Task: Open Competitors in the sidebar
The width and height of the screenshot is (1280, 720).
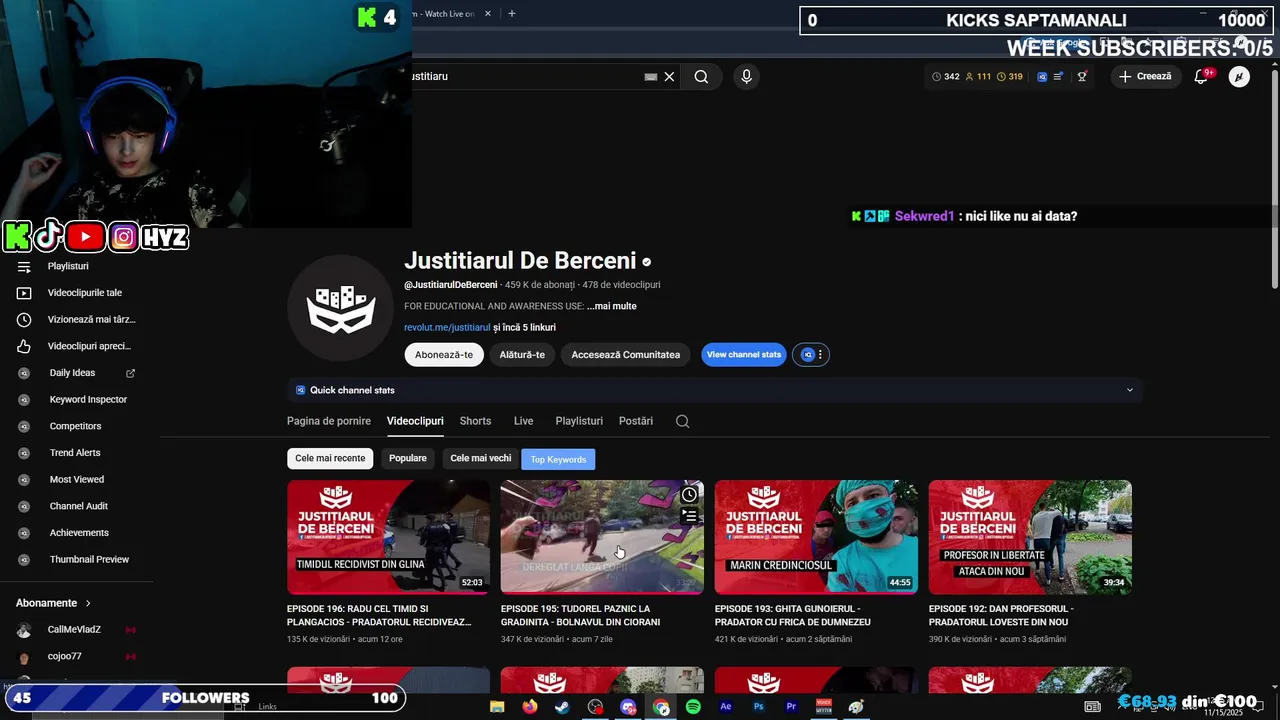Action: coord(77,426)
